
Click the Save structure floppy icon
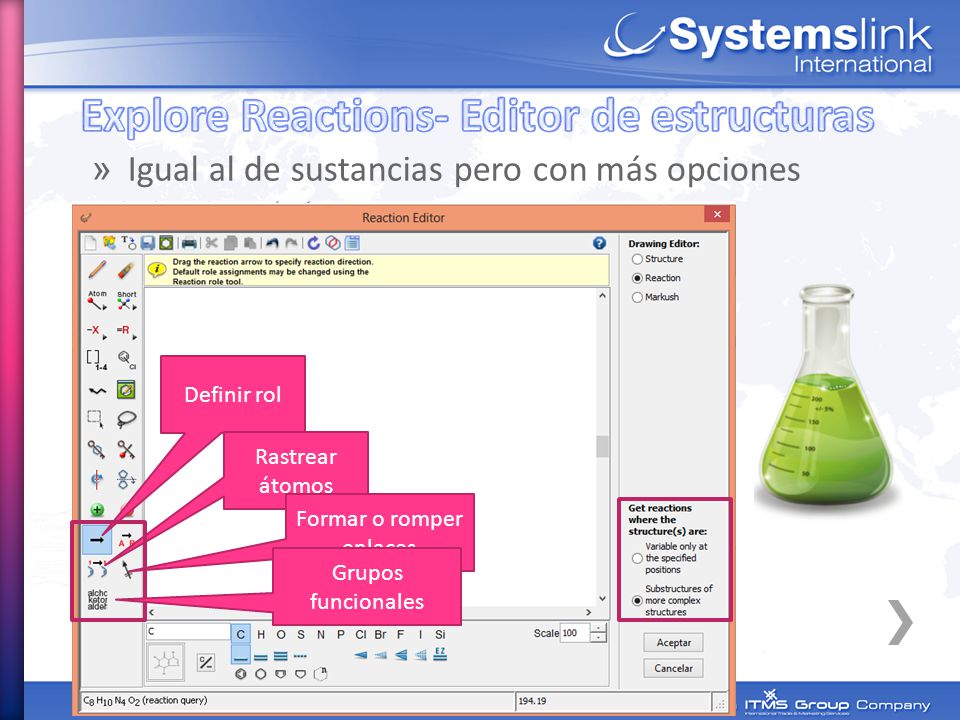click(x=147, y=243)
